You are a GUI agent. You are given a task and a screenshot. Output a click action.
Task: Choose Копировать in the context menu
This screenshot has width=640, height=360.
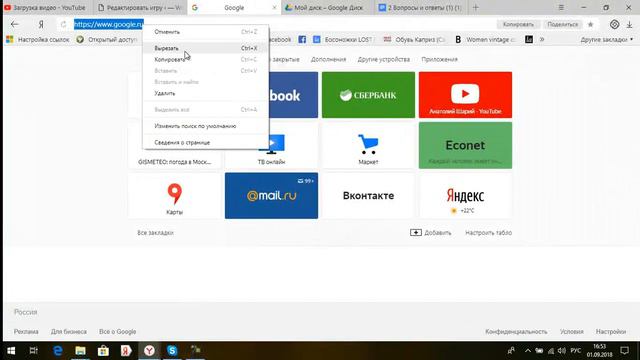pyautogui.click(x=206, y=60)
